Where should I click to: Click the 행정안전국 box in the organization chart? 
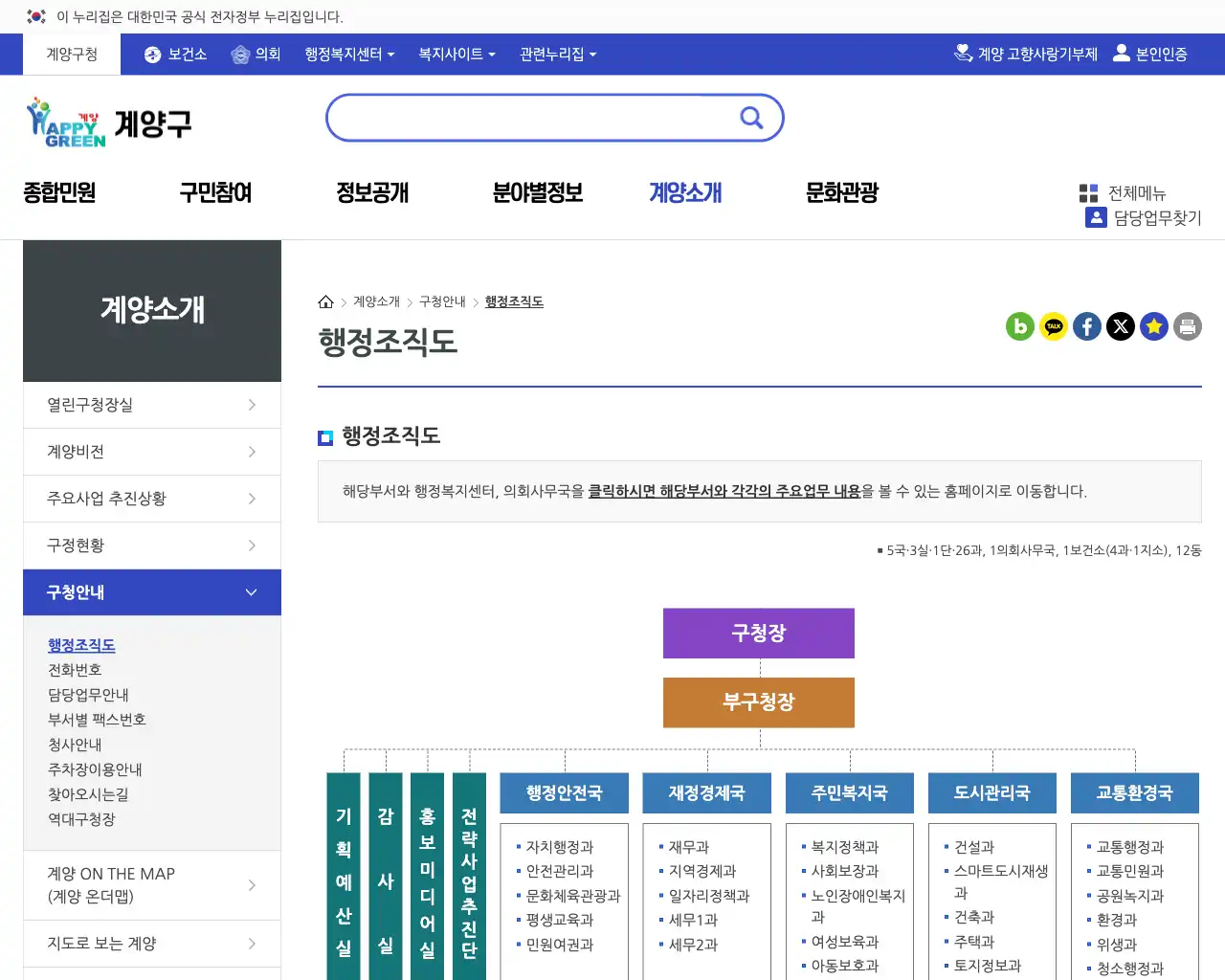click(564, 792)
